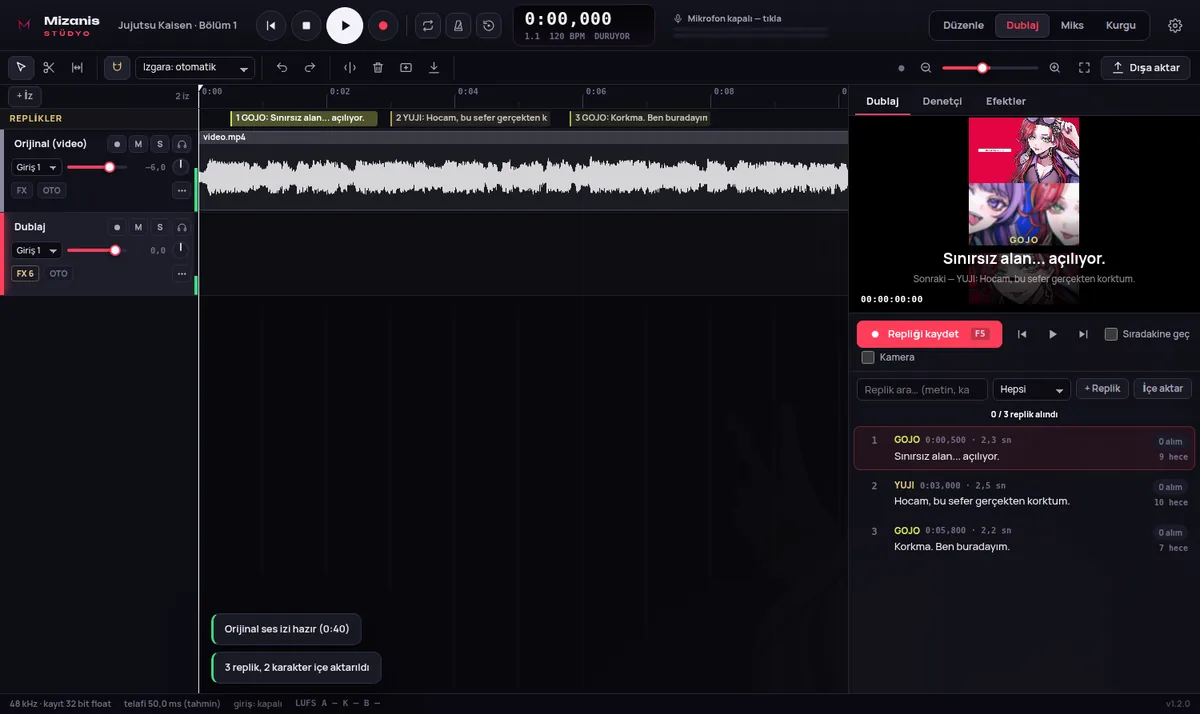Toggle the metronome
1200x714 pixels.
click(x=458, y=25)
